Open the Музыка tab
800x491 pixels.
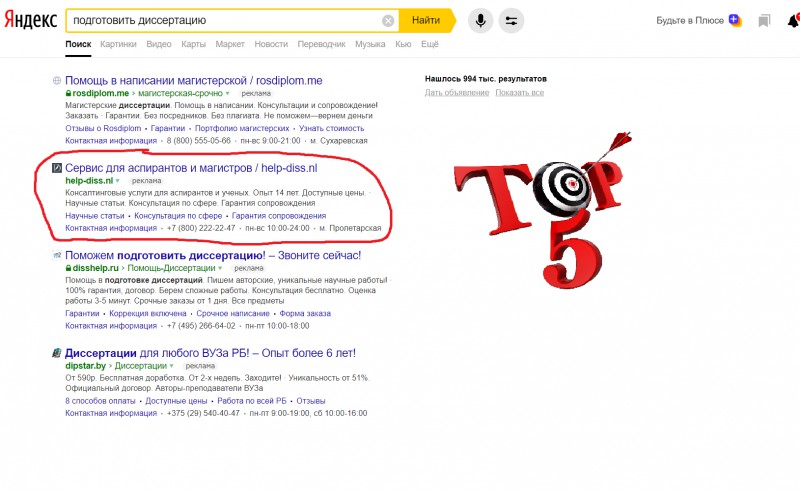click(370, 44)
